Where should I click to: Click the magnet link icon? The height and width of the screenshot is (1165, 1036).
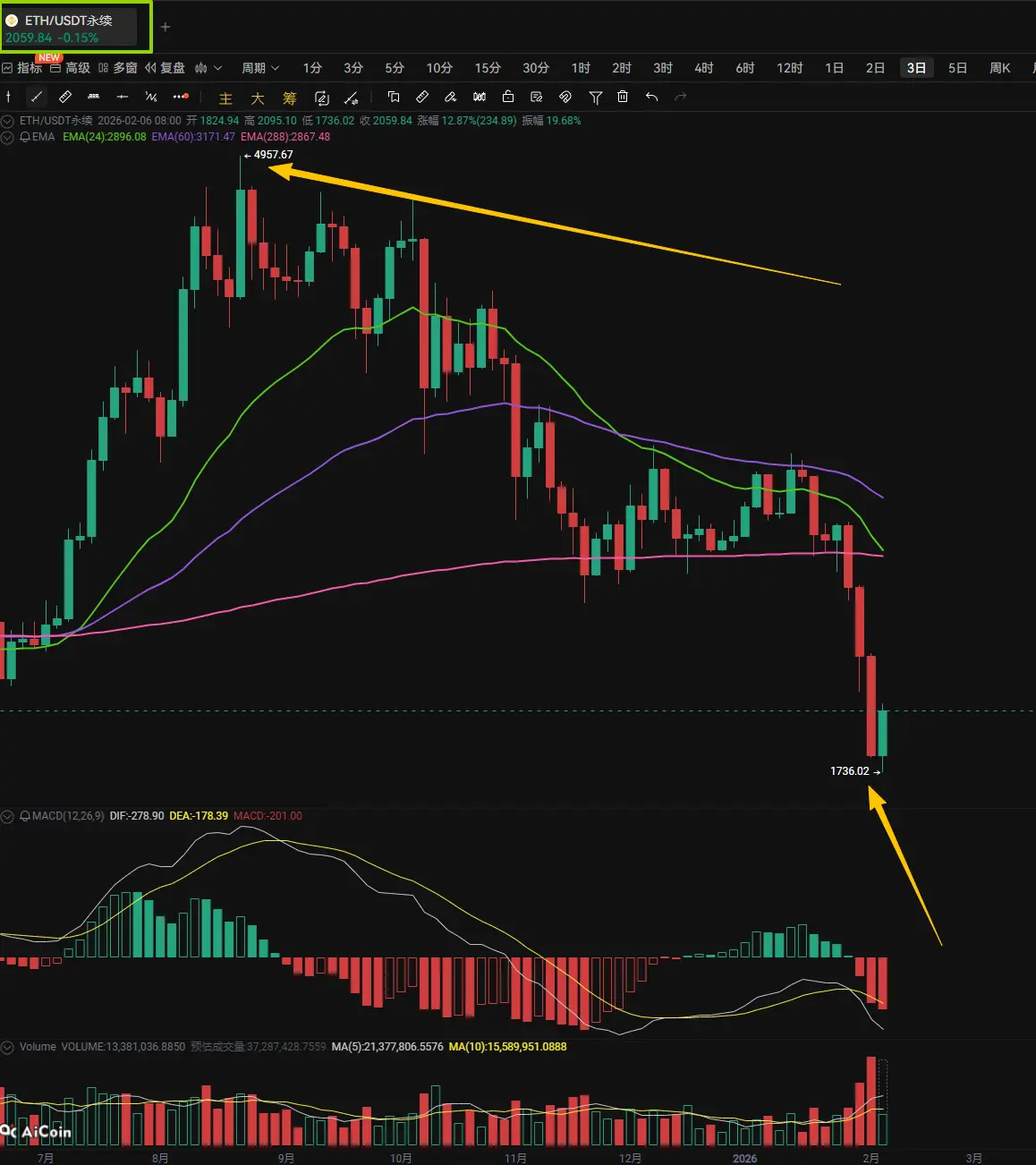pos(565,97)
